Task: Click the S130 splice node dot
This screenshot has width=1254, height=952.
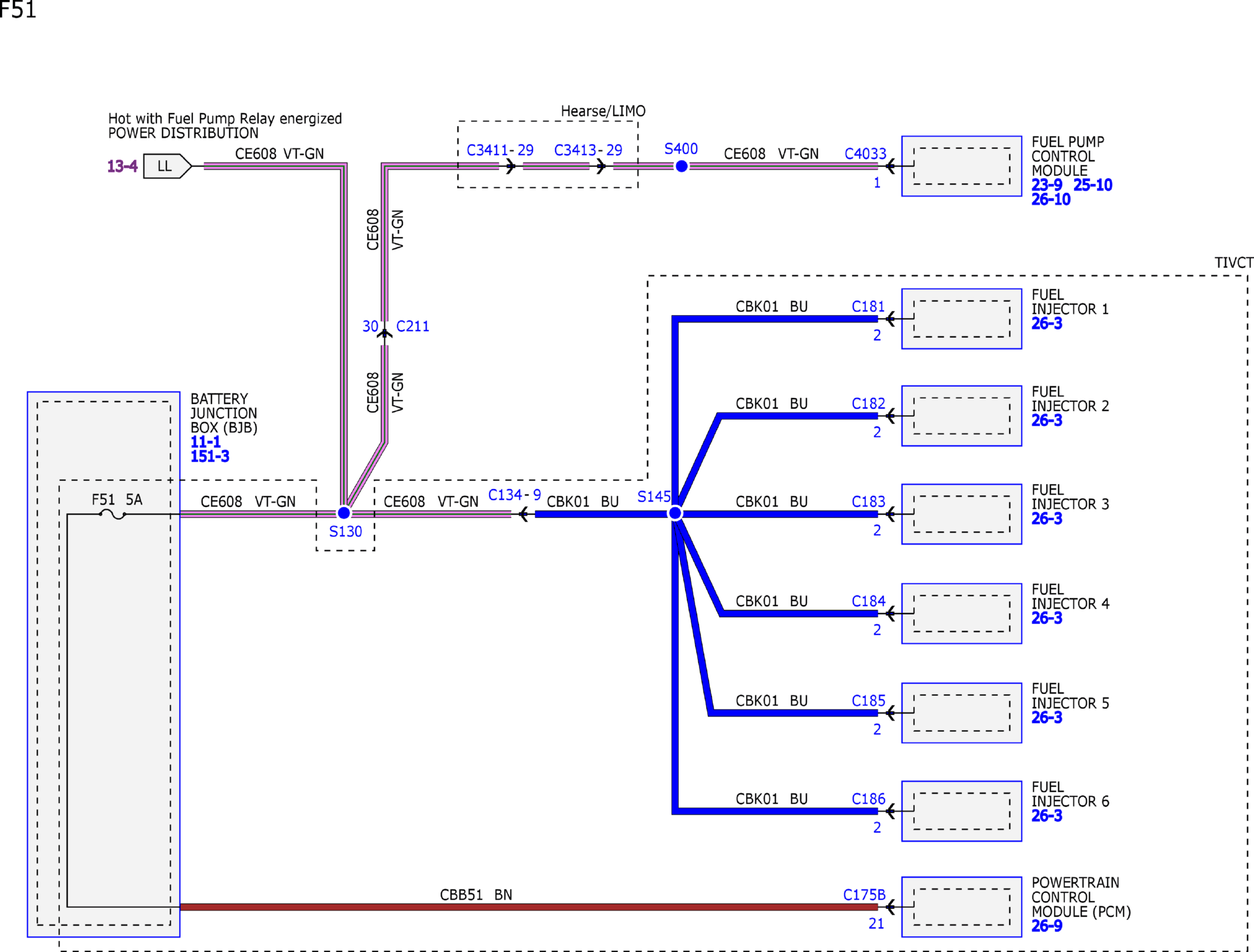Action: point(344,513)
